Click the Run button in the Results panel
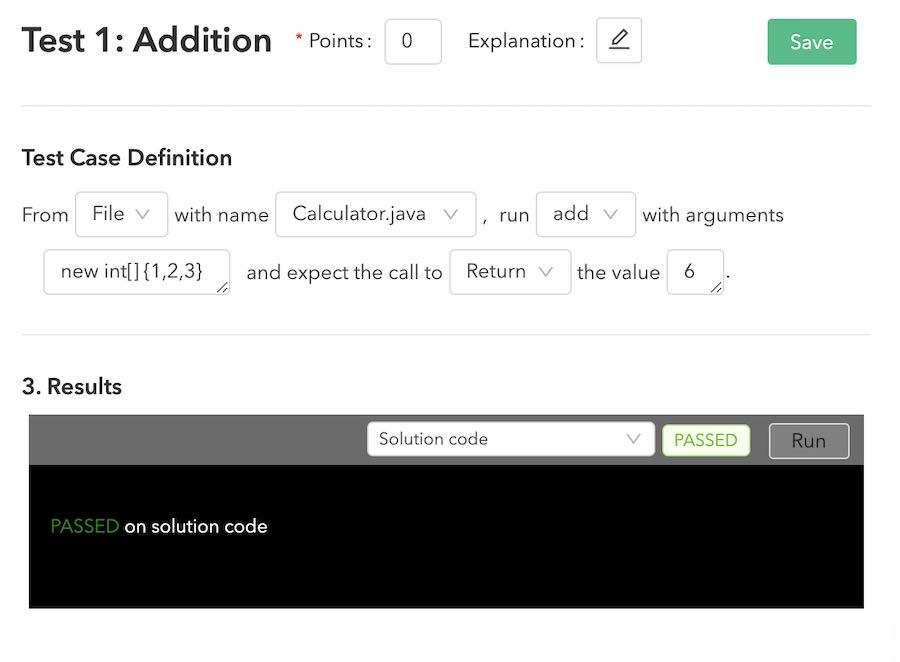 click(x=808, y=439)
